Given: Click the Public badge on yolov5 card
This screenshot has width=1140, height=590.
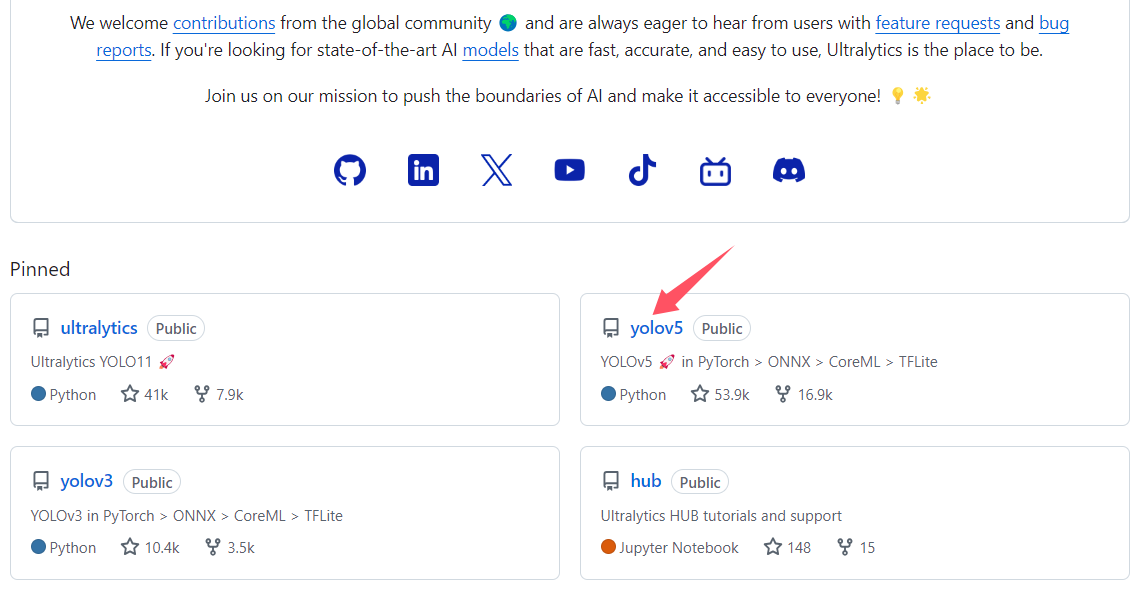Looking at the screenshot, I should [722, 328].
